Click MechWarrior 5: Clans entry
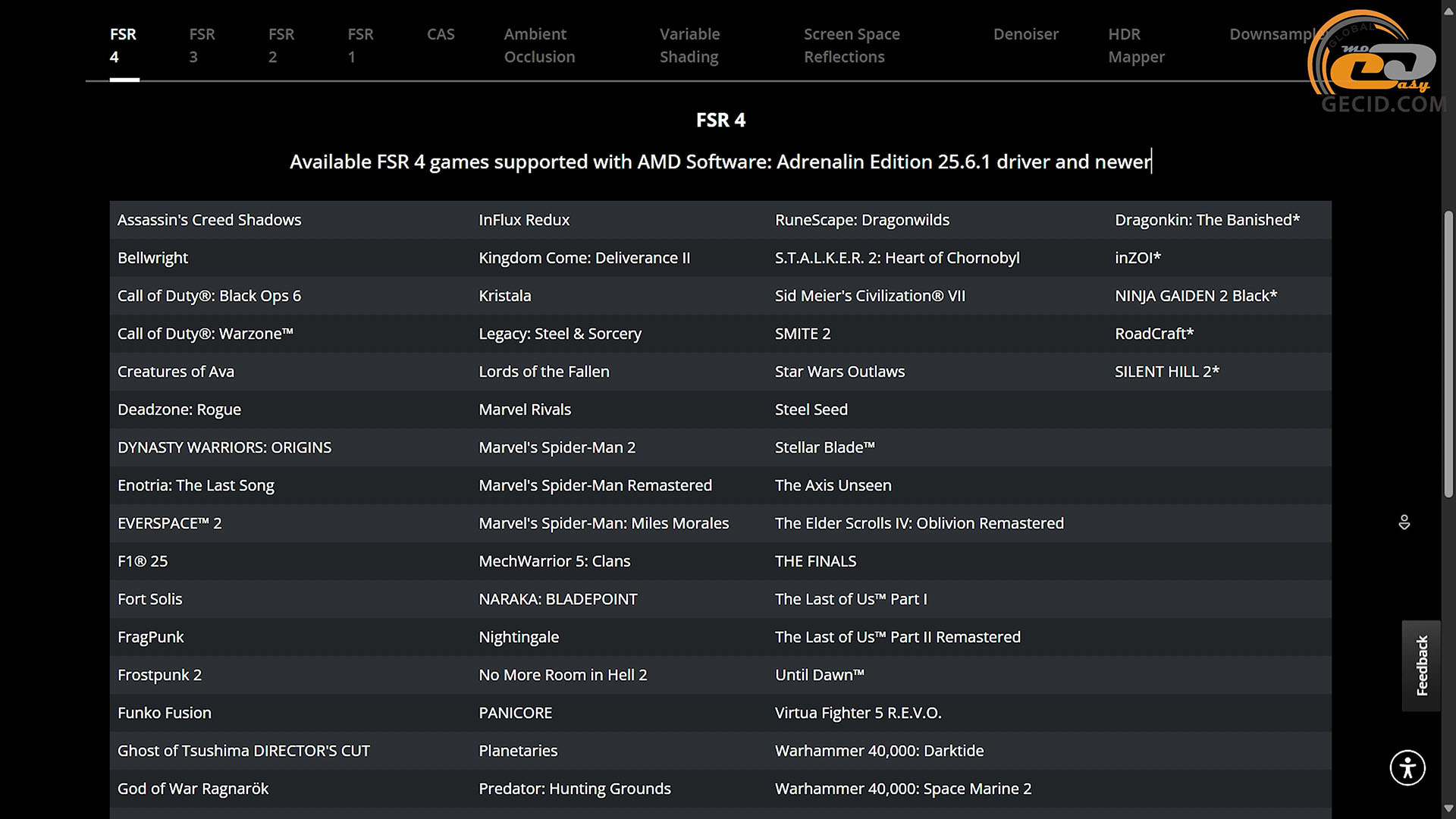 click(x=554, y=561)
